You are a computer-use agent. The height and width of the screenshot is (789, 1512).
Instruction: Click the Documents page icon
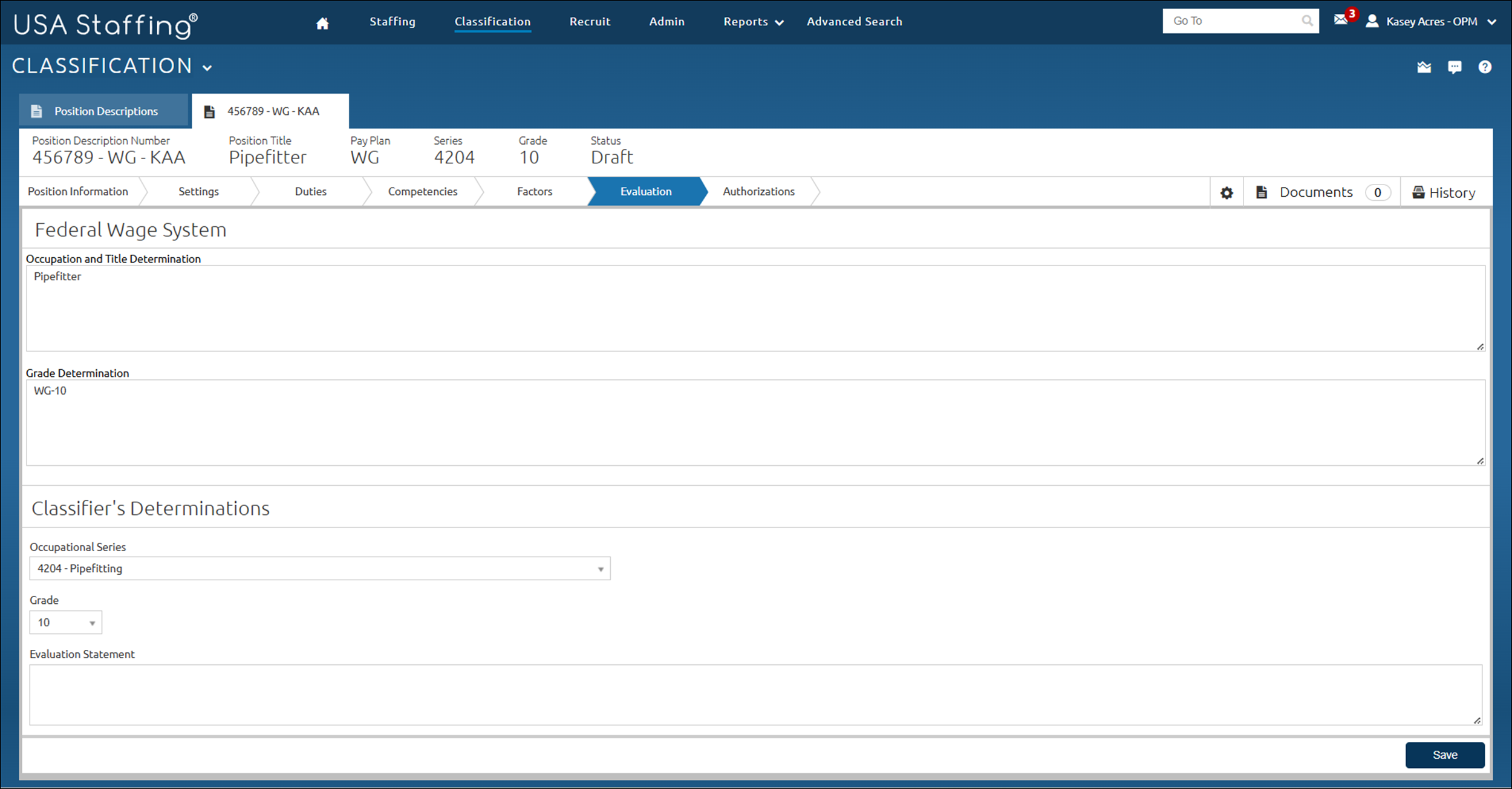pos(1262,192)
